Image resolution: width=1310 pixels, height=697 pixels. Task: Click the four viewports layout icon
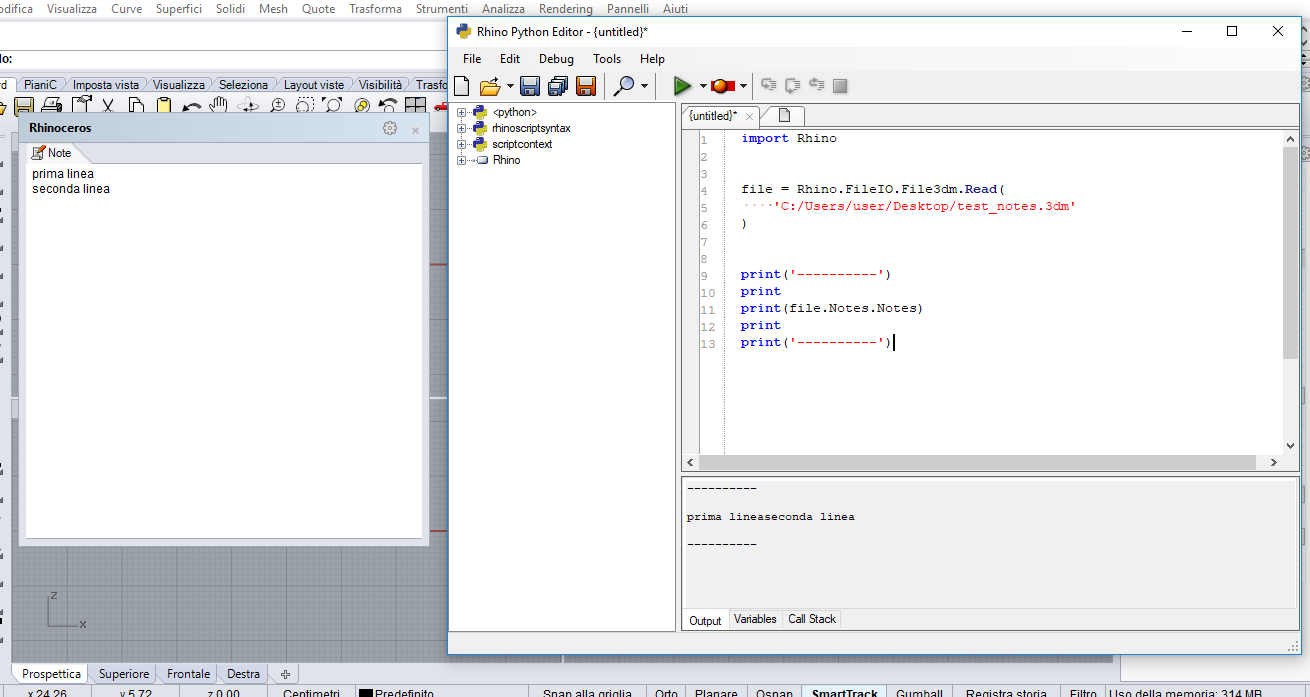[x=415, y=106]
